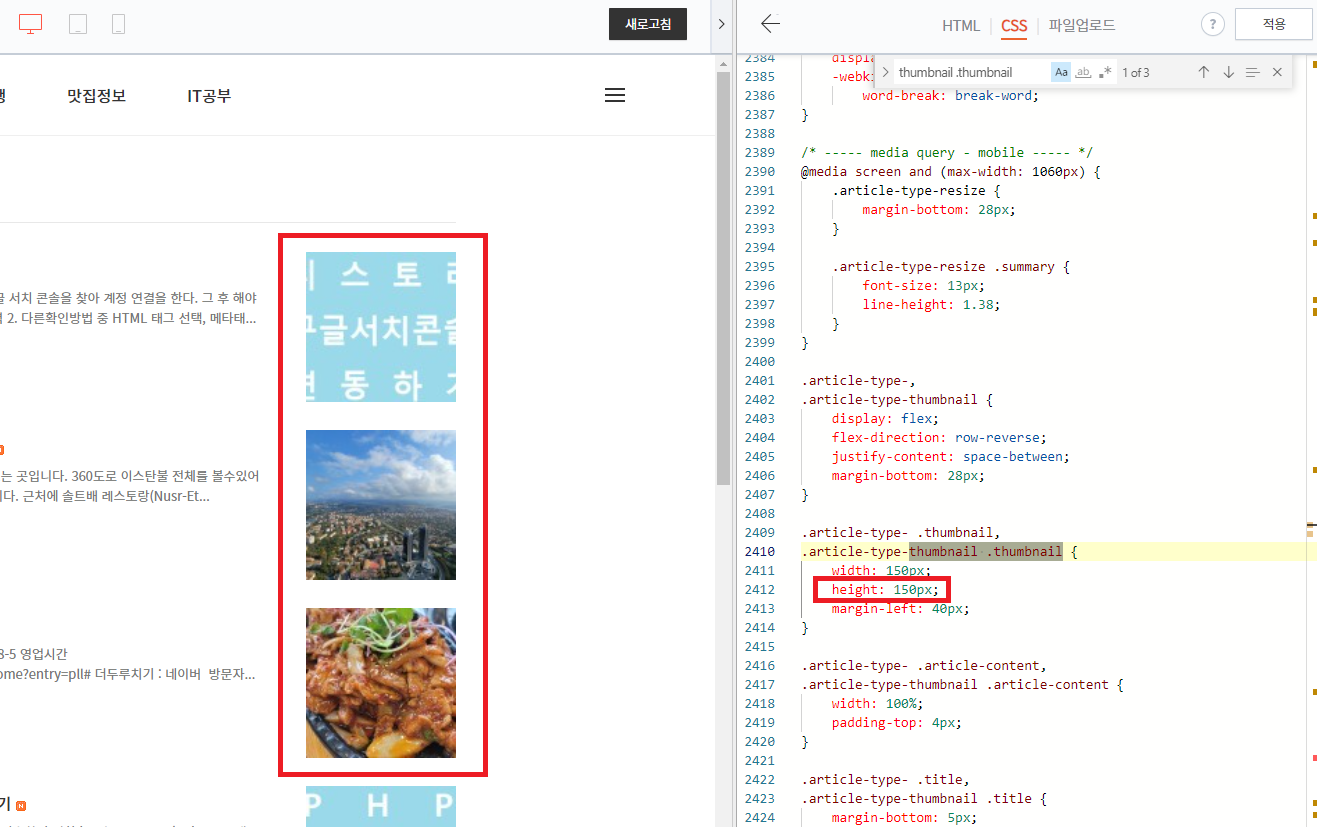This screenshot has width=1317, height=827.
Task: Click the Istanbul city skyline thumbnail
Action: coord(381,505)
